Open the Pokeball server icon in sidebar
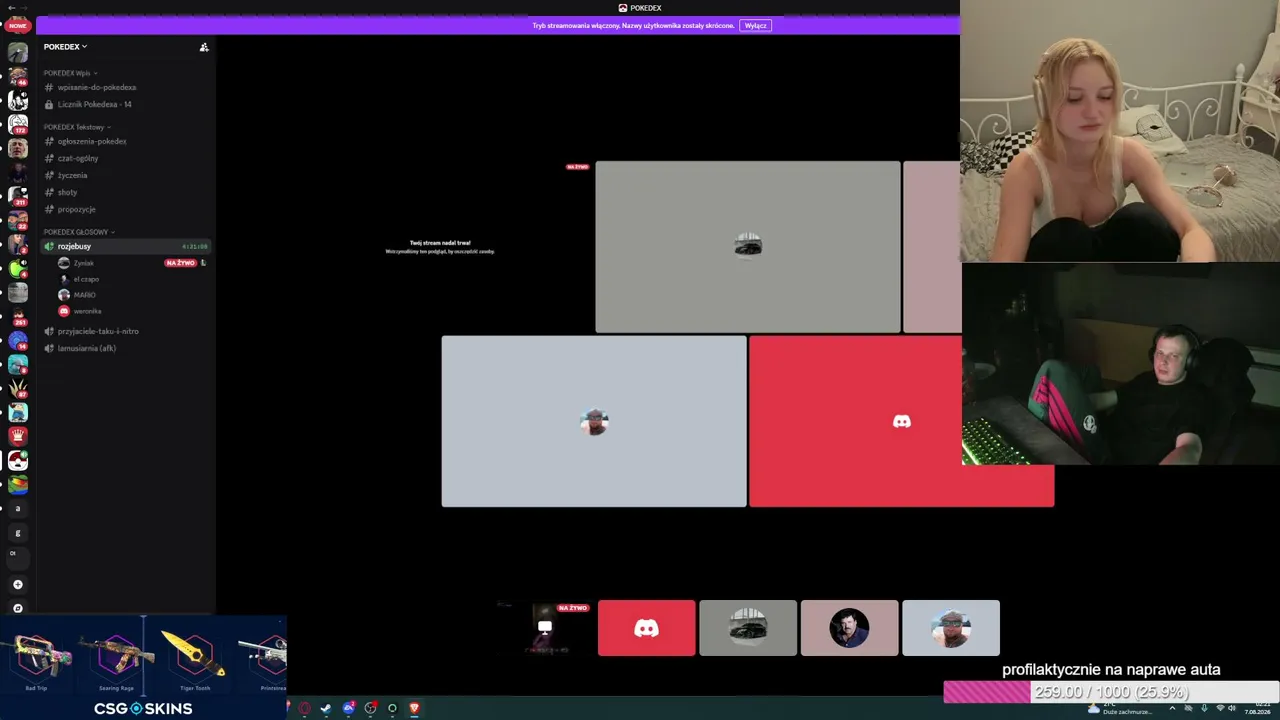The width and height of the screenshot is (1280, 720). (18, 460)
